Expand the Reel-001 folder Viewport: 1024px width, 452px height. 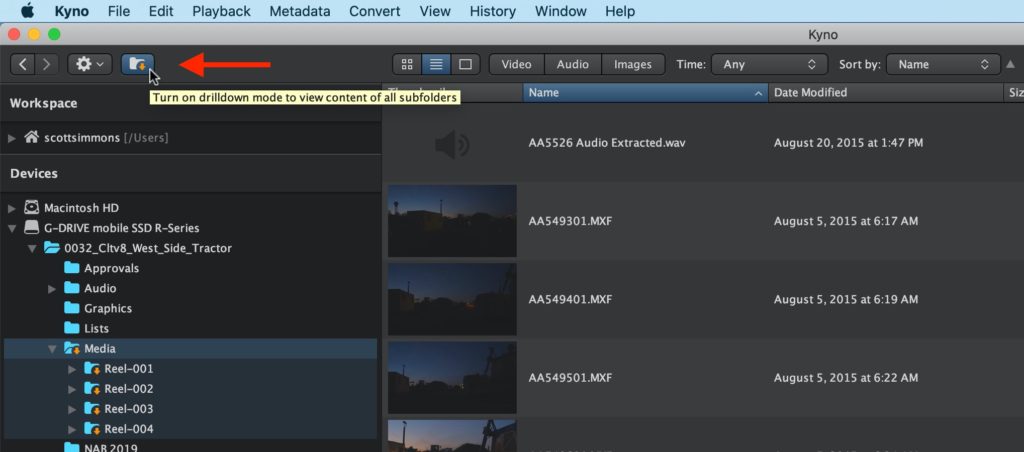tap(72, 370)
